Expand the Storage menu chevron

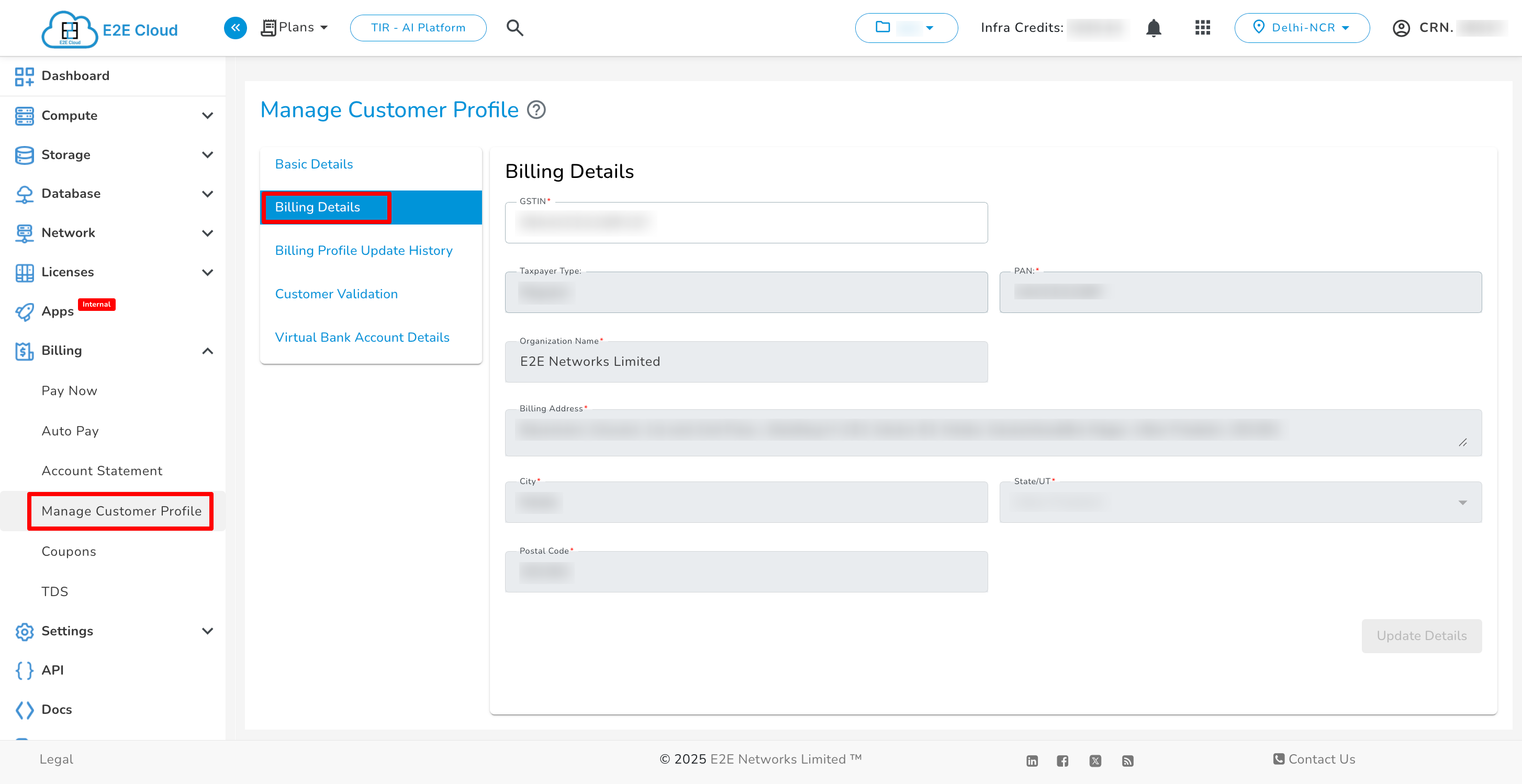click(207, 155)
